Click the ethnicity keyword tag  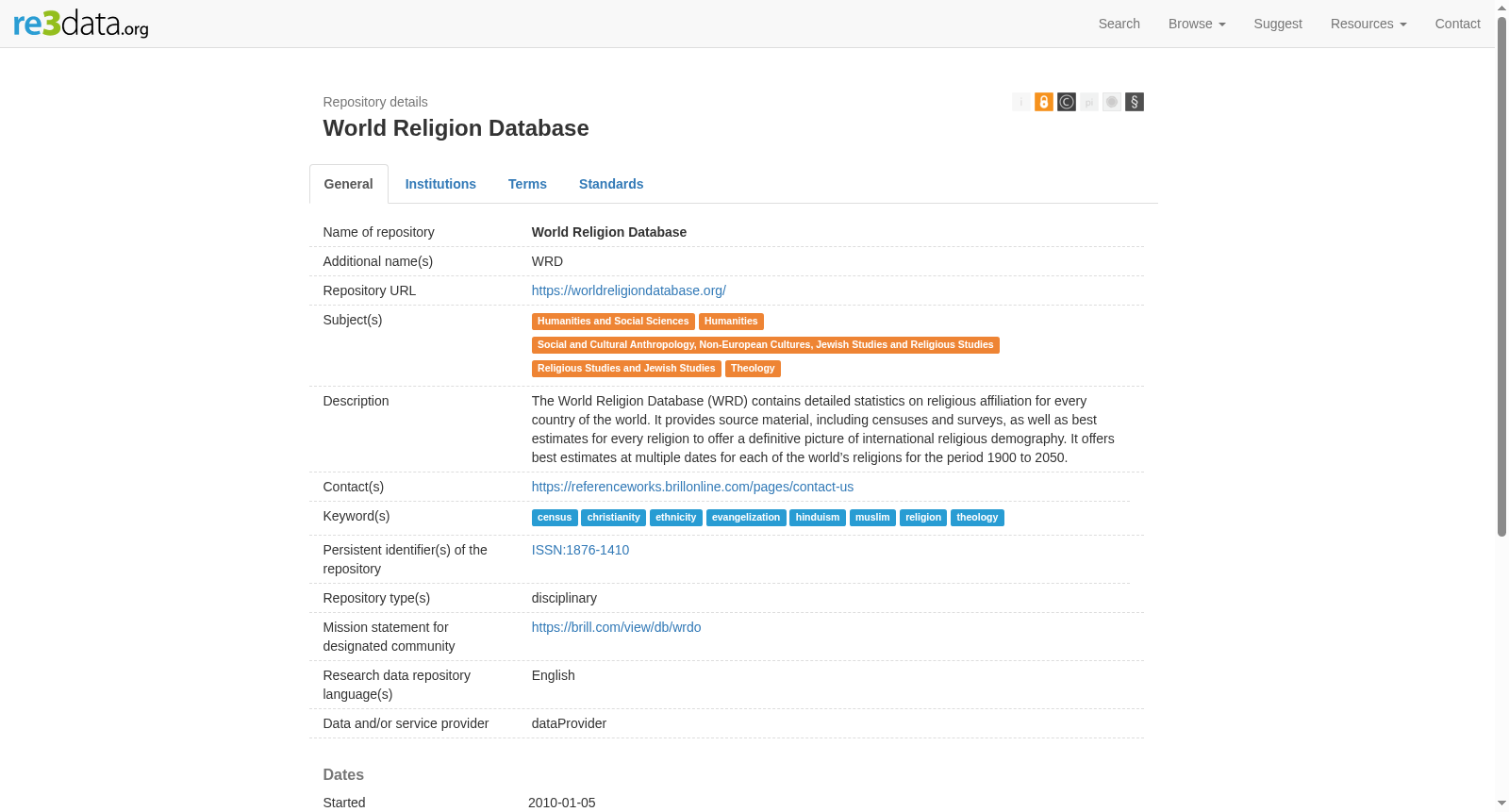click(676, 518)
